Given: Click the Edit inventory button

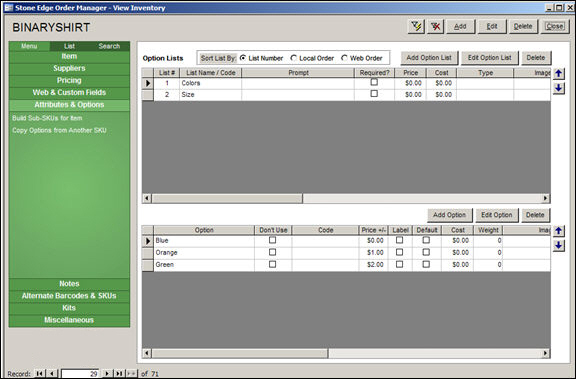Looking at the screenshot, I should coord(492,26).
